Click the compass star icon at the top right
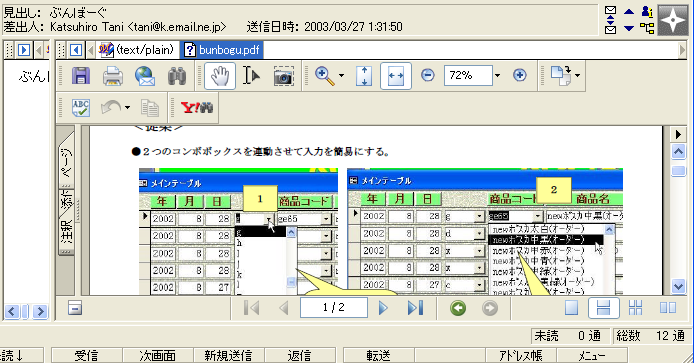694x363 pixels. (x=673, y=20)
